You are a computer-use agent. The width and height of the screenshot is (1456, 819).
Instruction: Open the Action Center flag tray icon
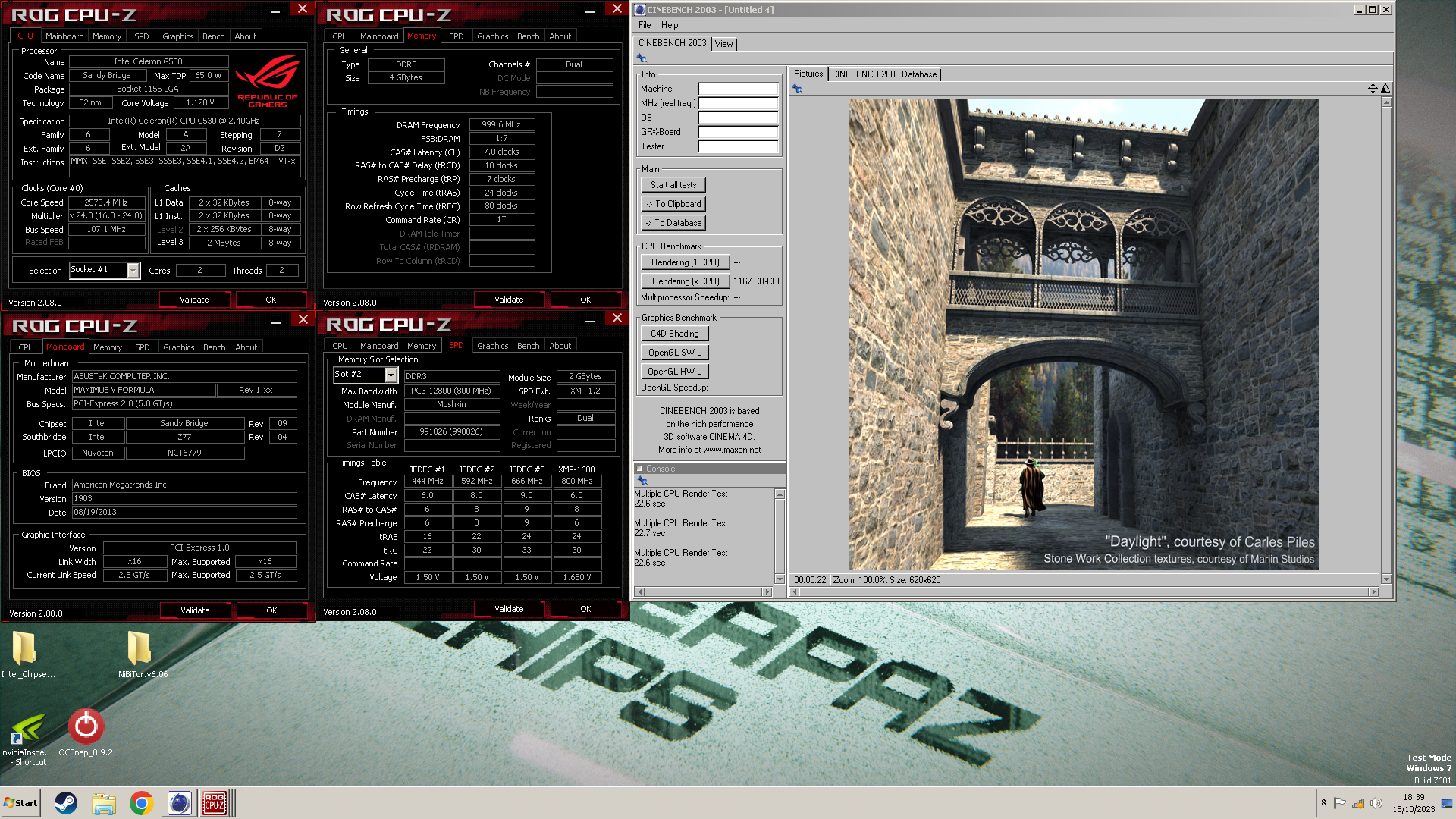[1340, 803]
